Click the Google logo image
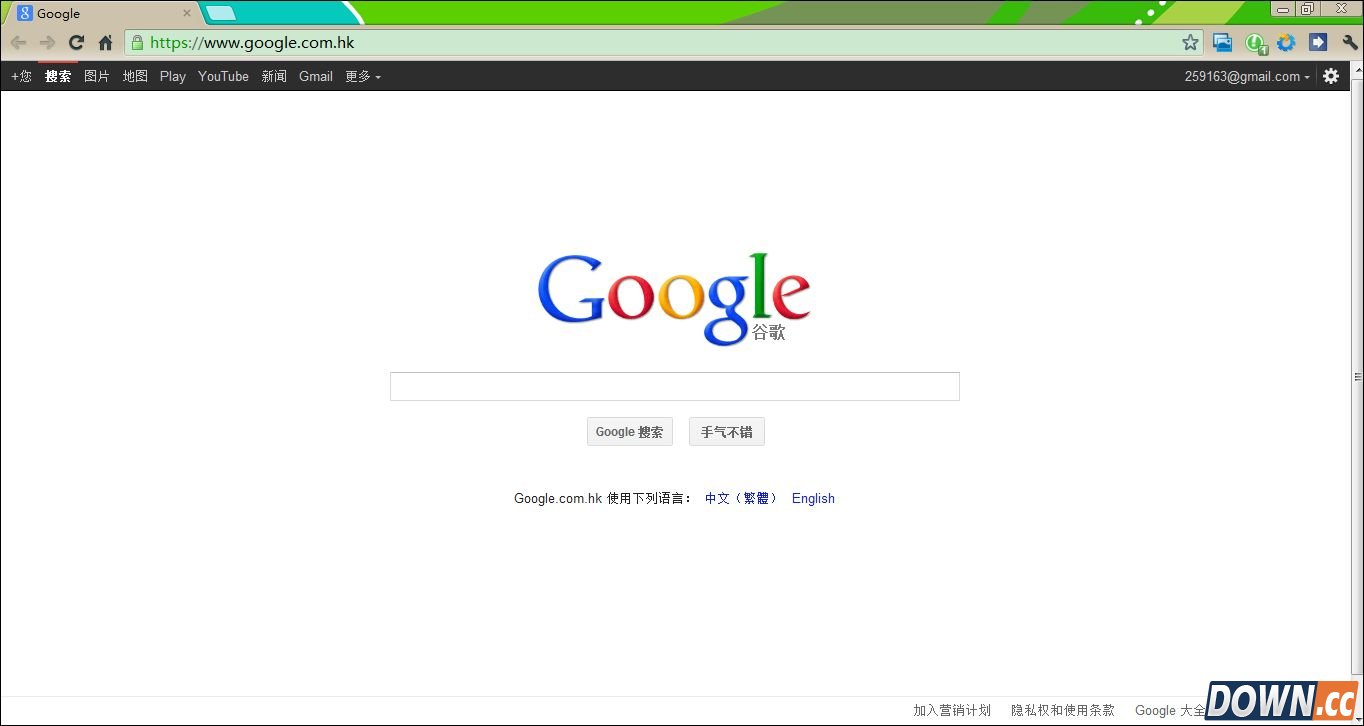Image resolution: width=1364 pixels, height=726 pixels. click(674, 298)
